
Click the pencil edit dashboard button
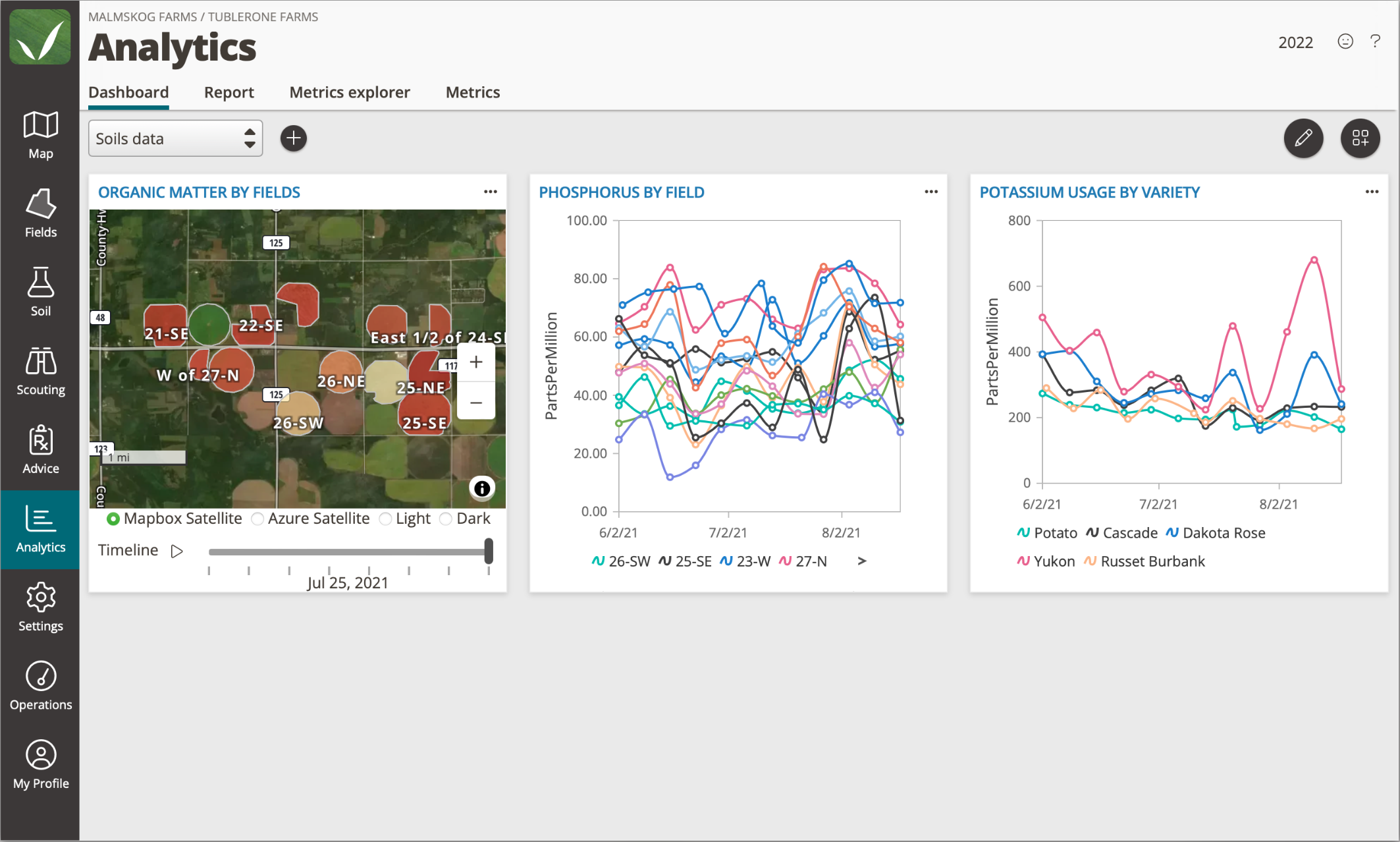1303,138
